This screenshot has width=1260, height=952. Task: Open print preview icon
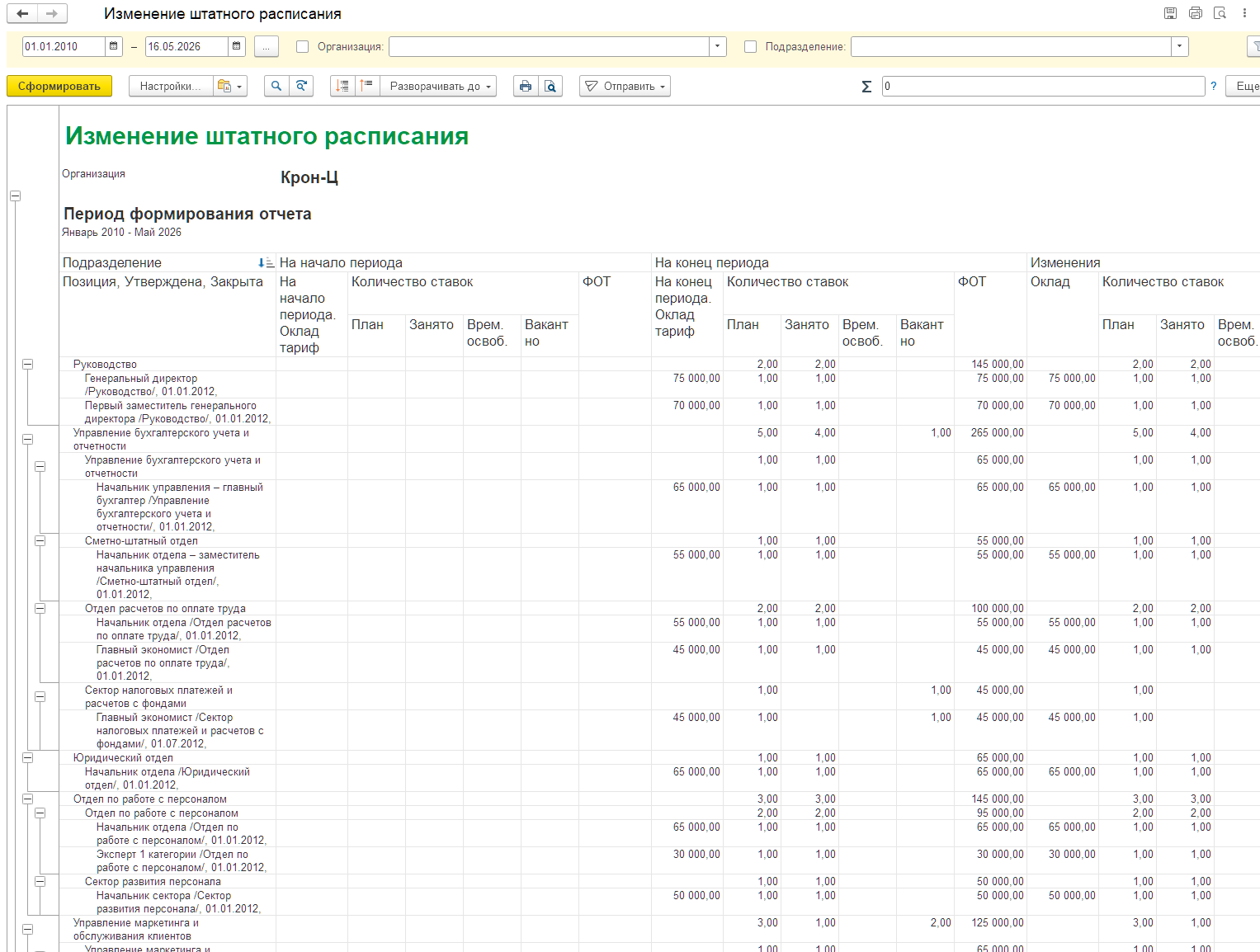550,86
